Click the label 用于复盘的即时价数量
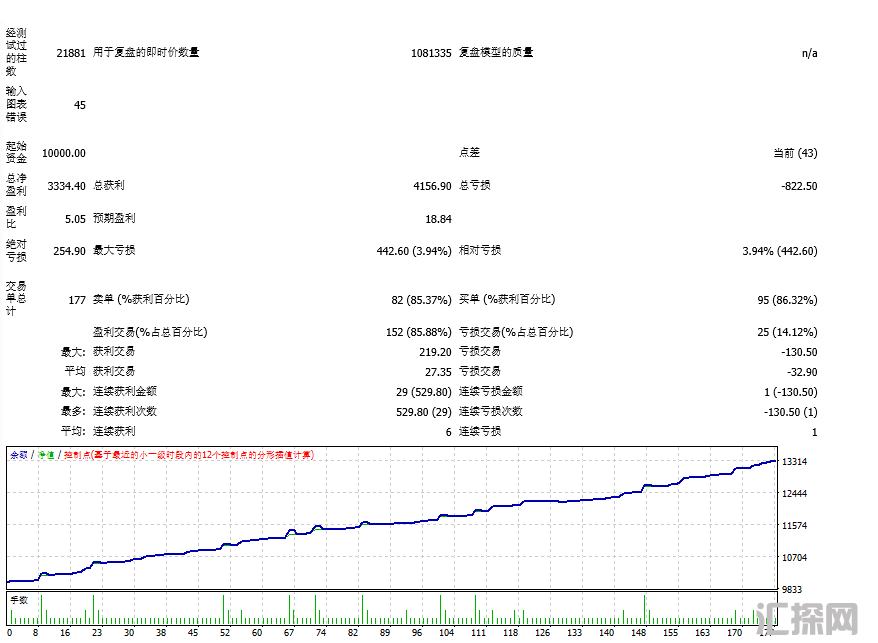 [146, 53]
